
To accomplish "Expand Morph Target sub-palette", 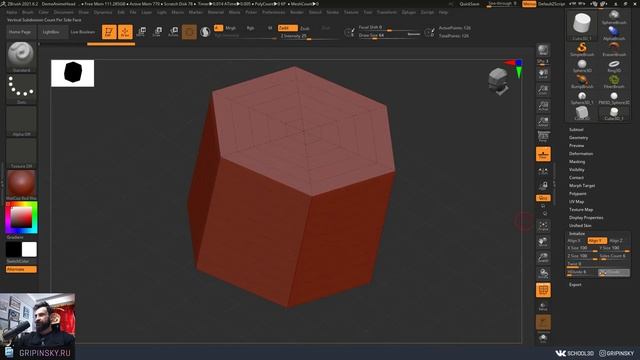I will point(582,186).
